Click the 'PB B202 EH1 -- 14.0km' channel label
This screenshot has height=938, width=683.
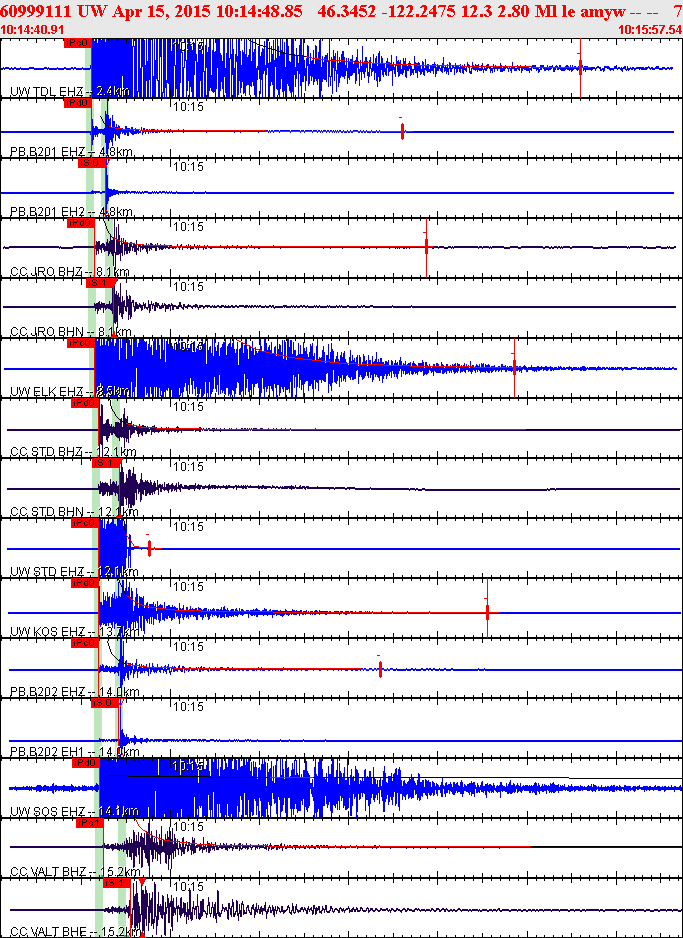click(74, 752)
